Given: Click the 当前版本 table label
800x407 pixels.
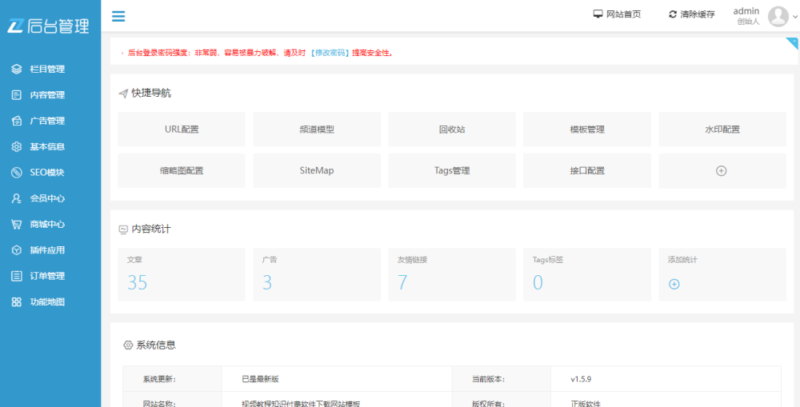Looking at the screenshot, I should pos(488,379).
